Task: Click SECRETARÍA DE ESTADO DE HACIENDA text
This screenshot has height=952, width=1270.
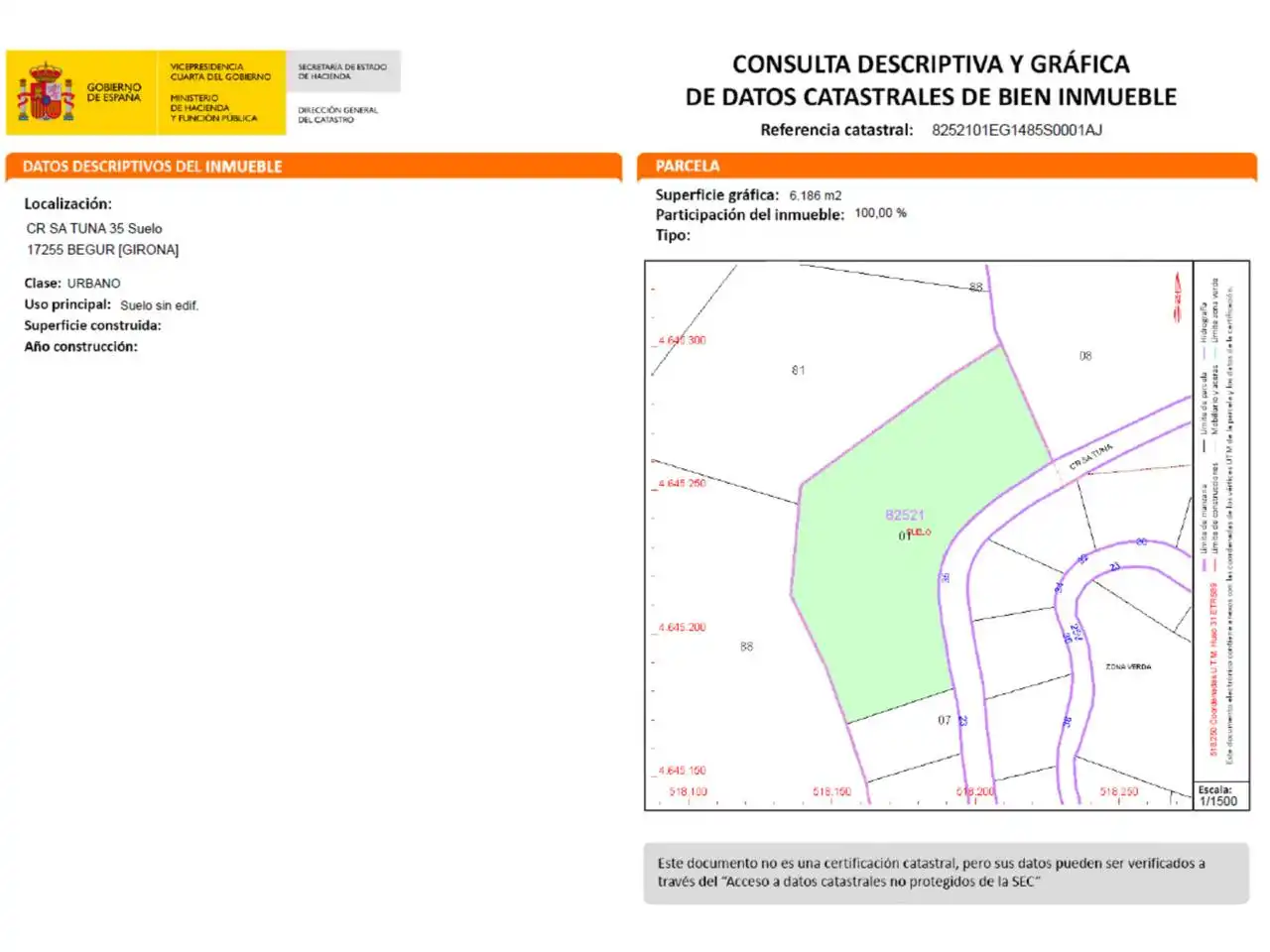Action: (x=342, y=71)
